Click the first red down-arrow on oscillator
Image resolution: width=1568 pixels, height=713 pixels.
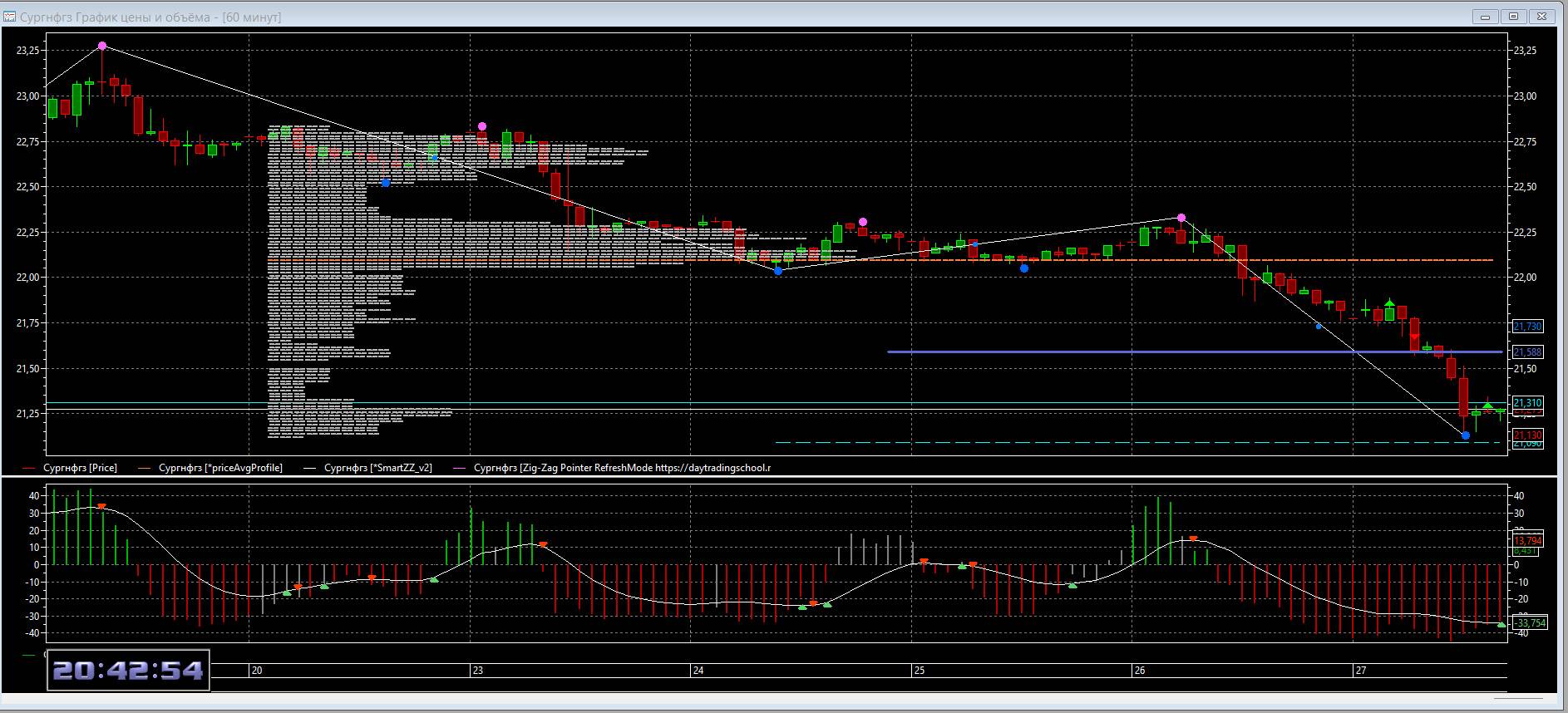click(x=101, y=506)
